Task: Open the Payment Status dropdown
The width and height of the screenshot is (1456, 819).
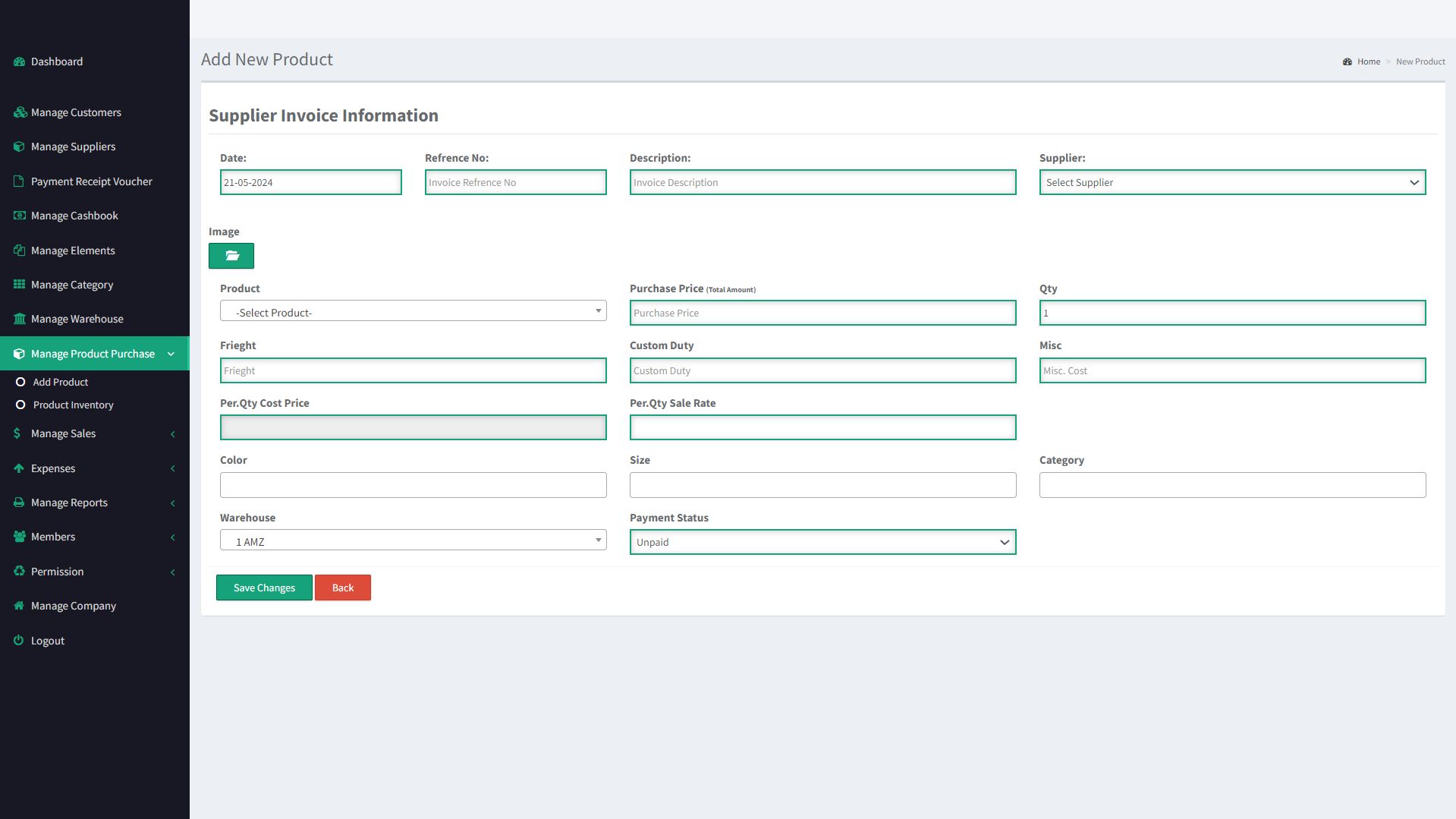Action: [822, 542]
